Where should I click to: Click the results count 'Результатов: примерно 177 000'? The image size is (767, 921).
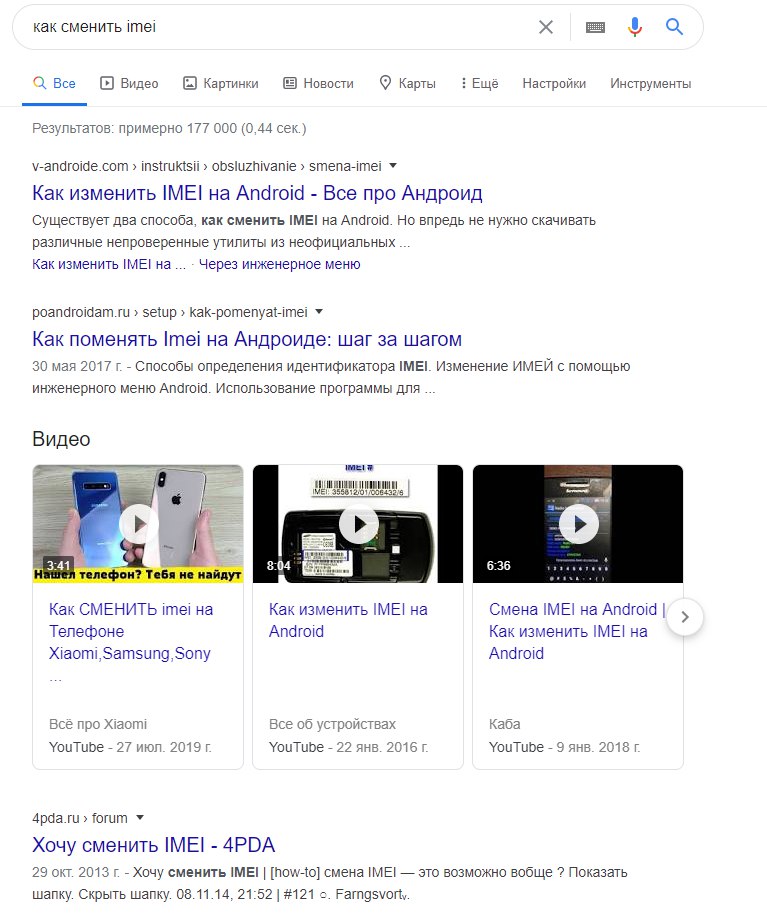tap(134, 128)
